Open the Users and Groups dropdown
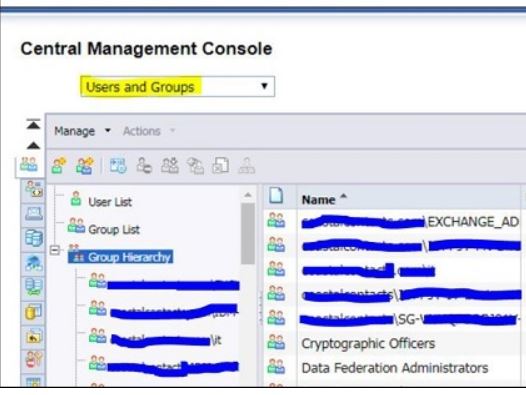Image resolution: width=526 pixels, height=395 pixels. coord(177,87)
